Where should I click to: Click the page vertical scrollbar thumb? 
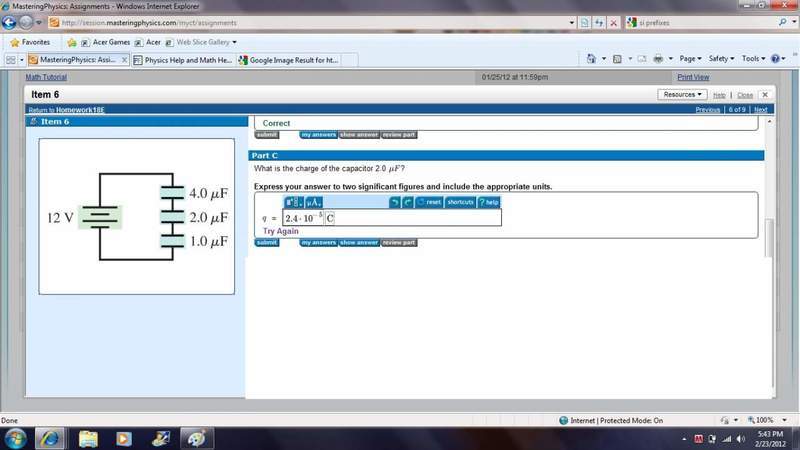click(x=769, y=238)
